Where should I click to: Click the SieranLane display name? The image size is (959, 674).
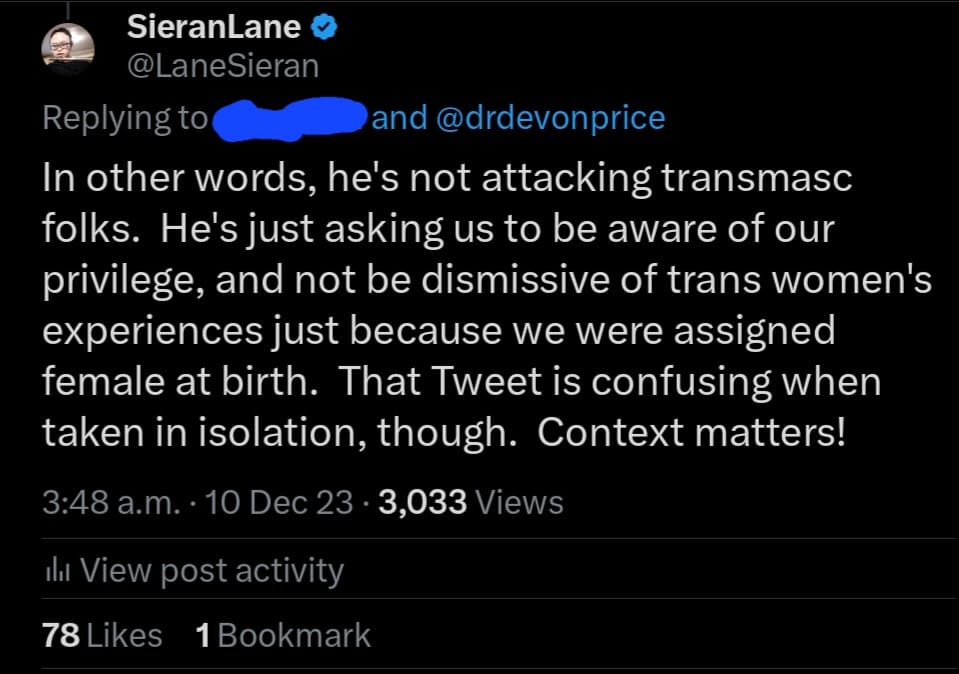[214, 29]
